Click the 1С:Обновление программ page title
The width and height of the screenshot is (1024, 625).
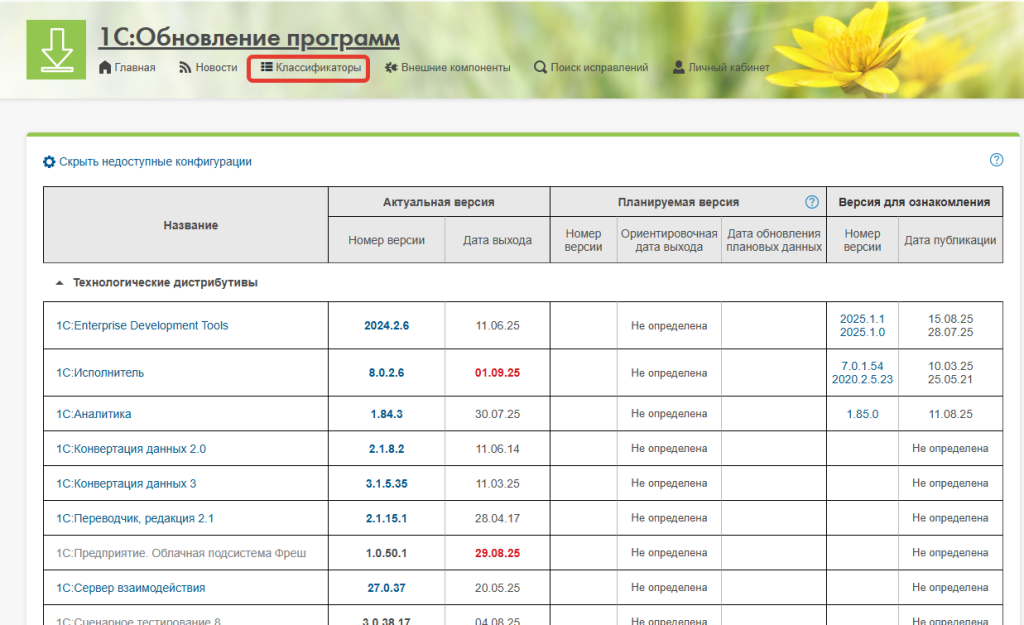click(248, 38)
